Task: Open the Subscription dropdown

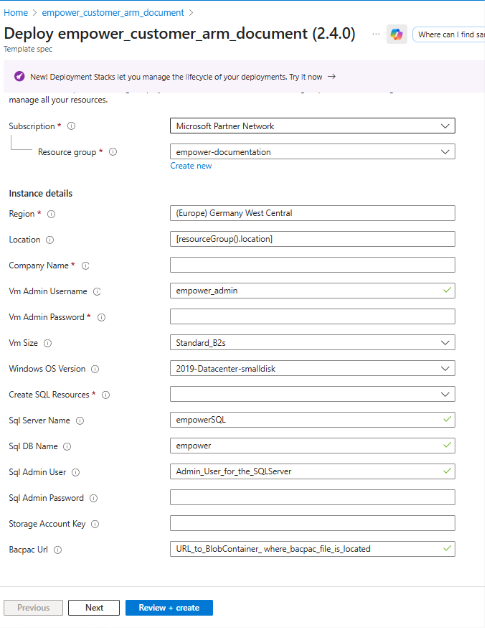Action: pyautogui.click(x=312, y=126)
